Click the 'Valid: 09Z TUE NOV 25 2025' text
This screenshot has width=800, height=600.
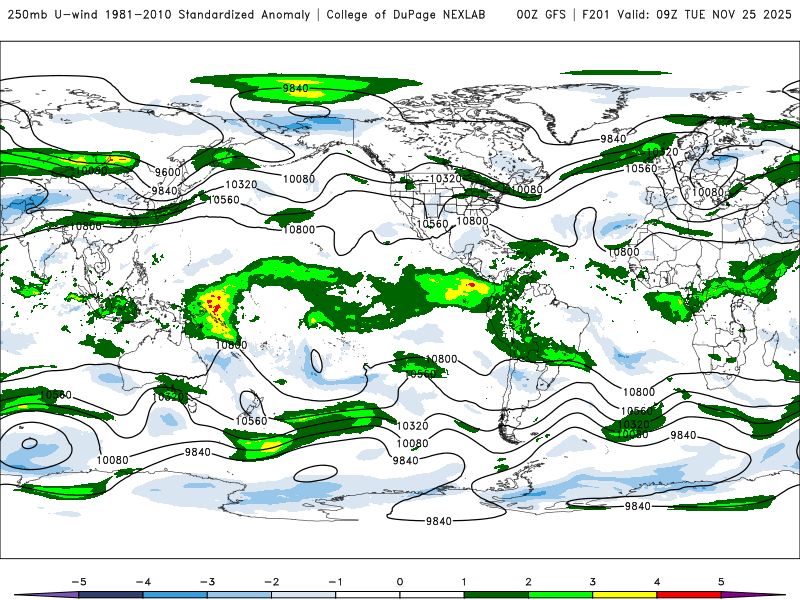coord(704,14)
